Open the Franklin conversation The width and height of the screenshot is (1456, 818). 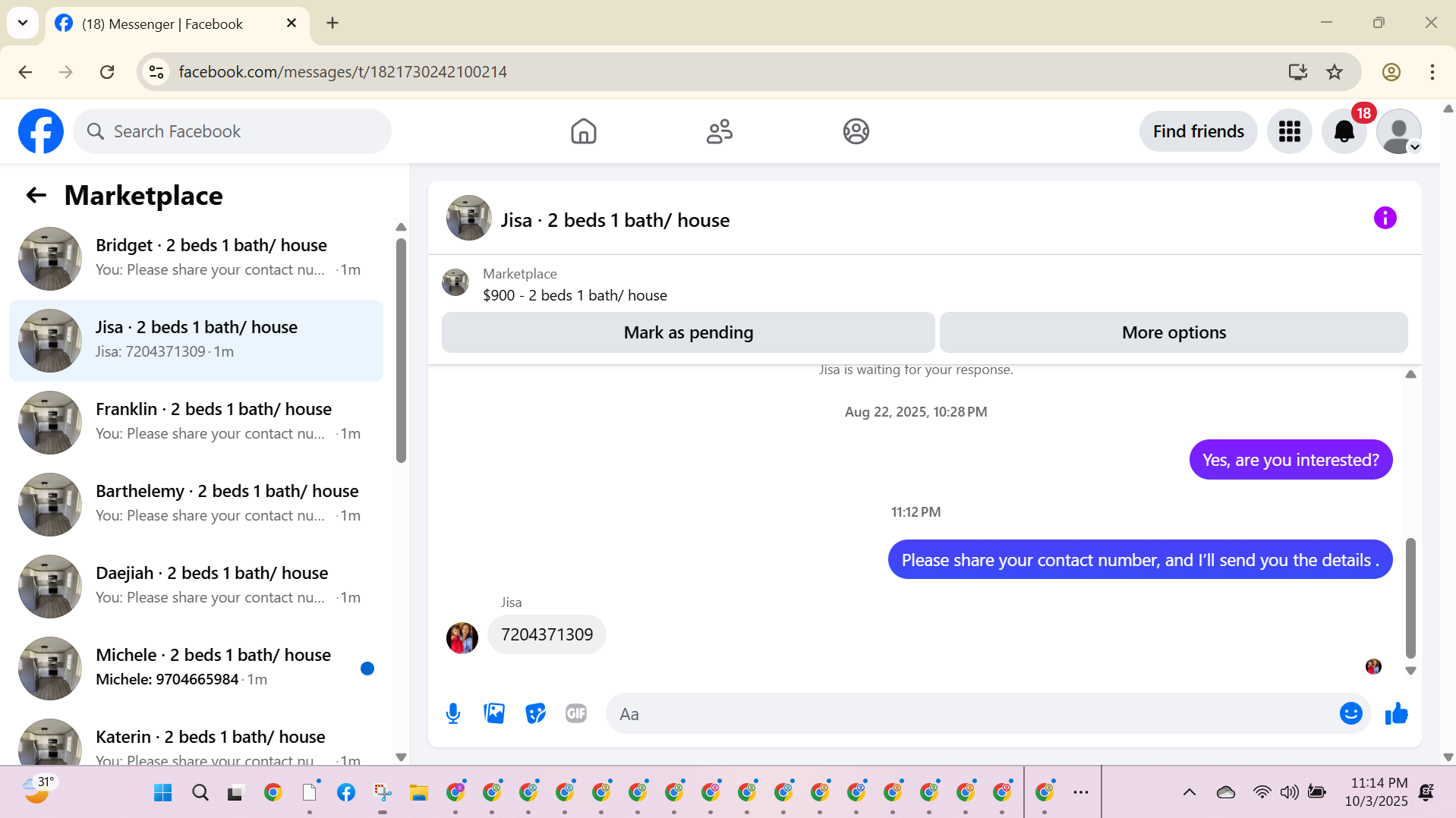(x=196, y=422)
